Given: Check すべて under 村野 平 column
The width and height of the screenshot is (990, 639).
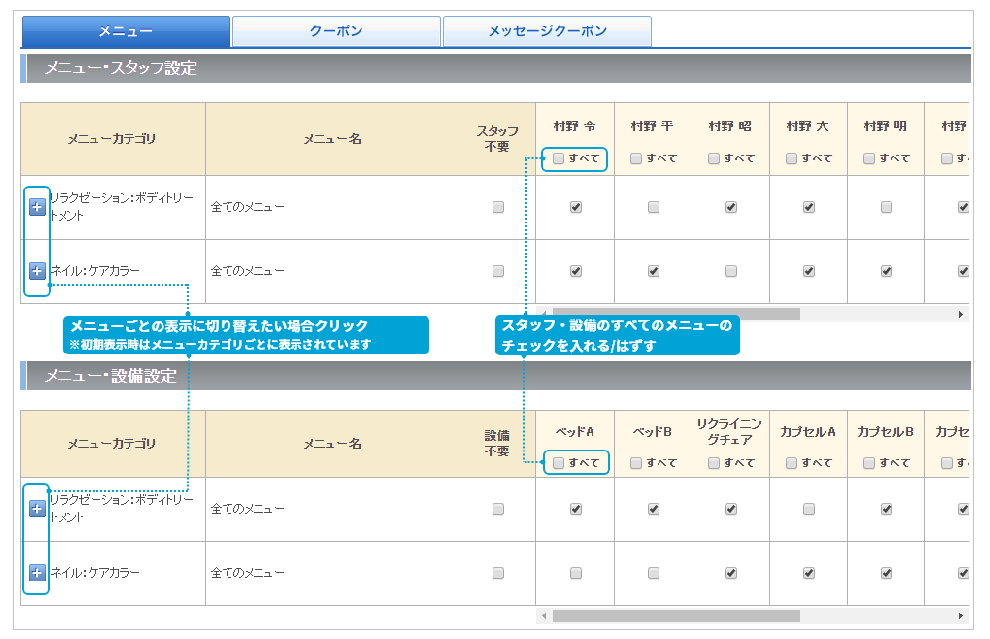Looking at the screenshot, I should (634, 158).
